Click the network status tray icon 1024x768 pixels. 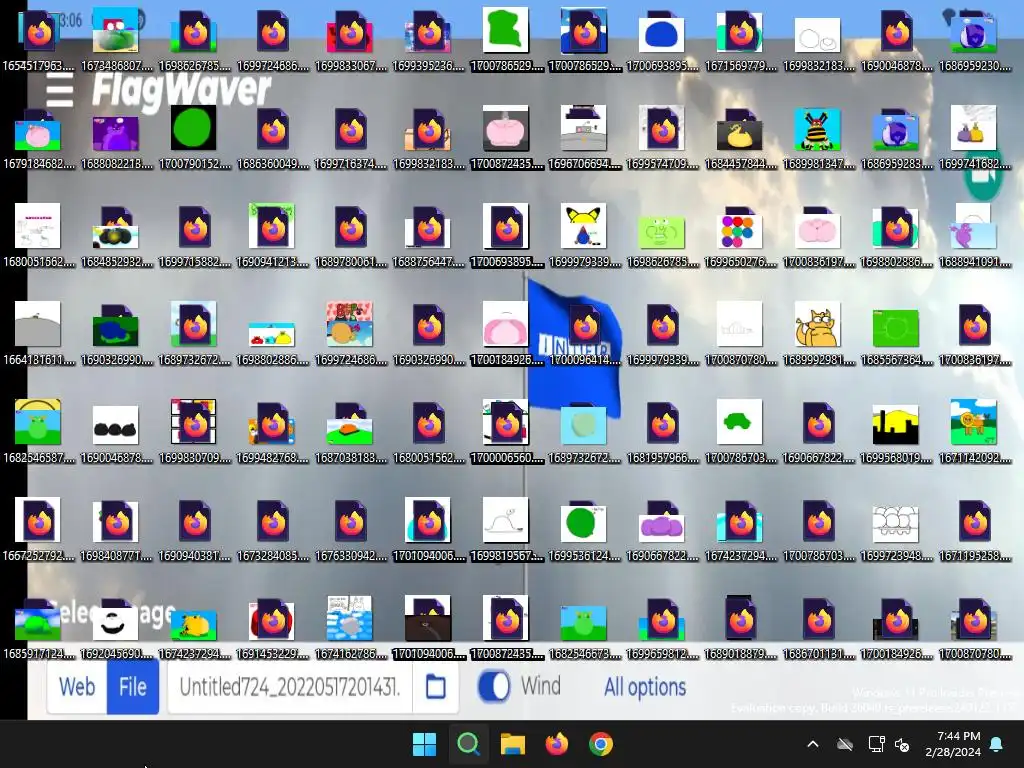point(876,744)
